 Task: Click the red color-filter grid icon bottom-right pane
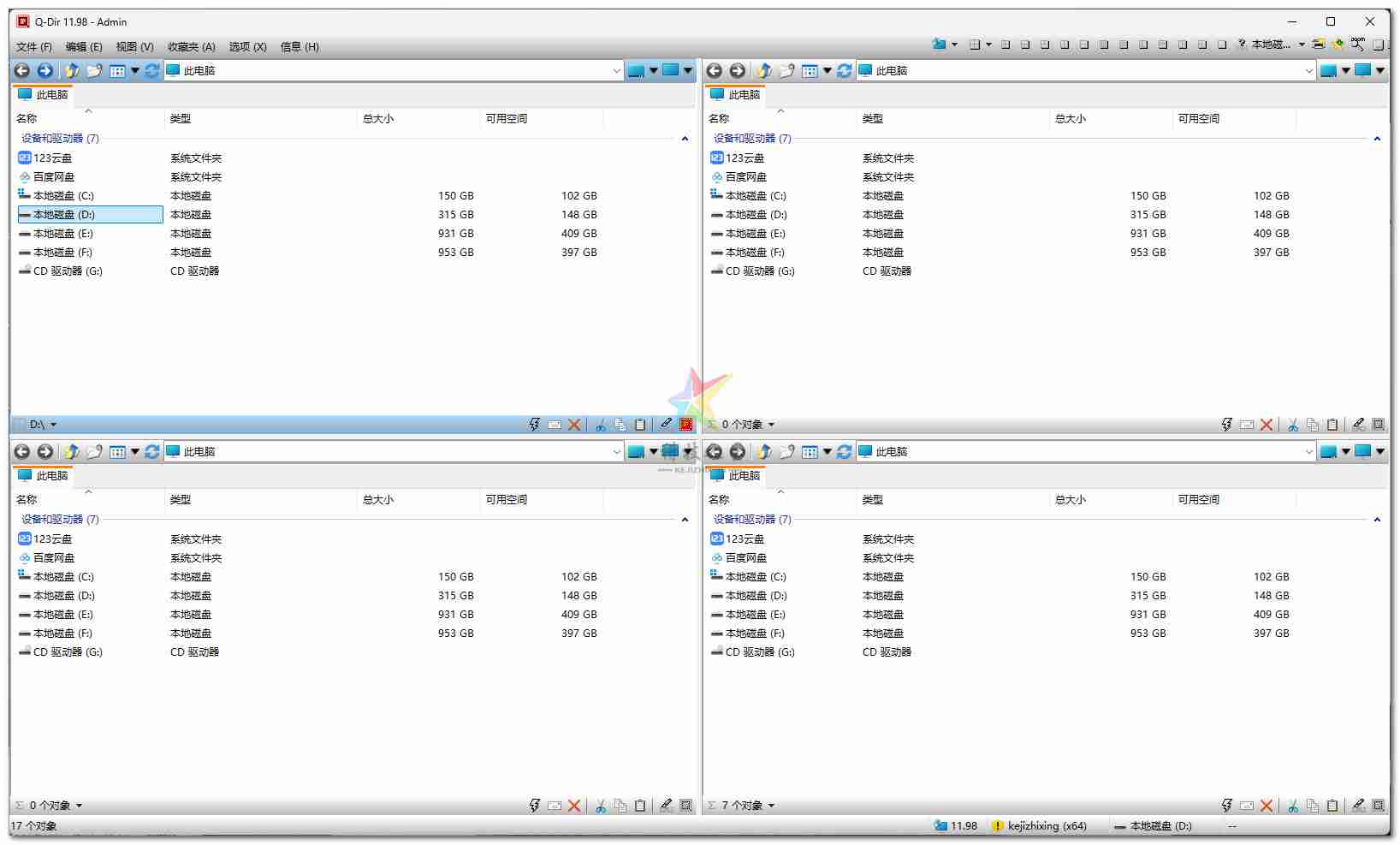1378,805
